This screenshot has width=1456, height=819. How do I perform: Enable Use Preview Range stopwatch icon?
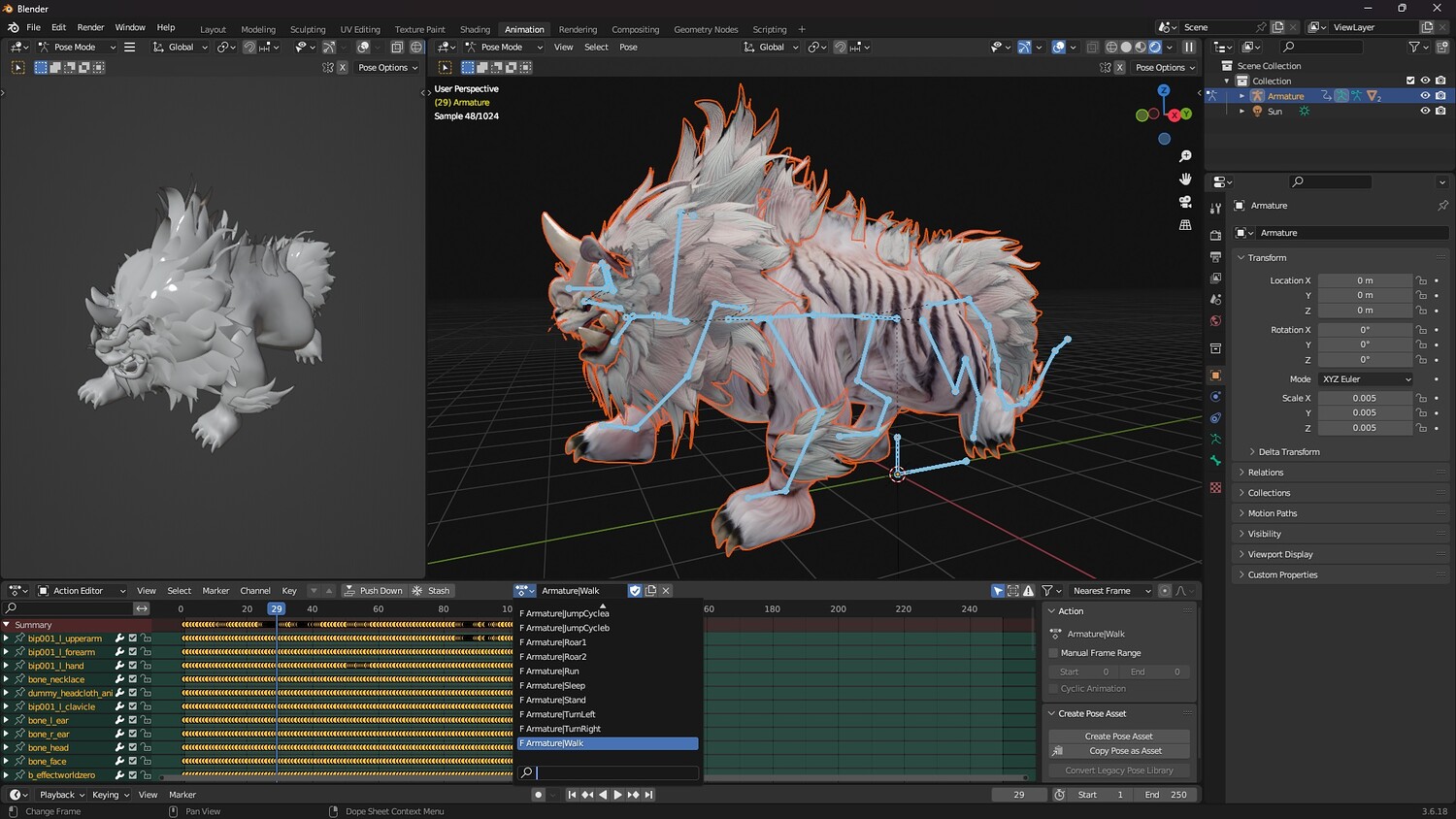coord(1059,795)
